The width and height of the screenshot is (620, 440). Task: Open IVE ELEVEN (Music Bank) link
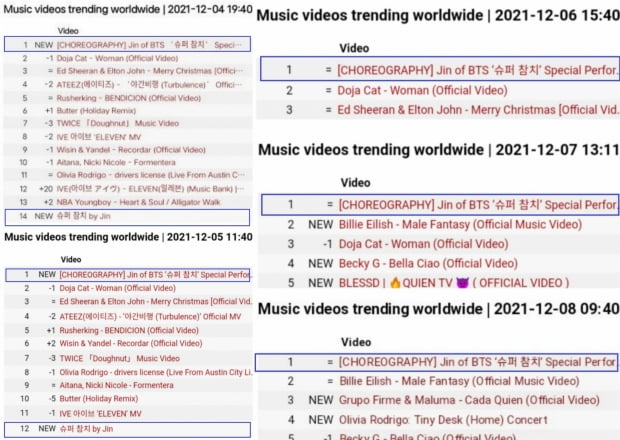(150, 189)
